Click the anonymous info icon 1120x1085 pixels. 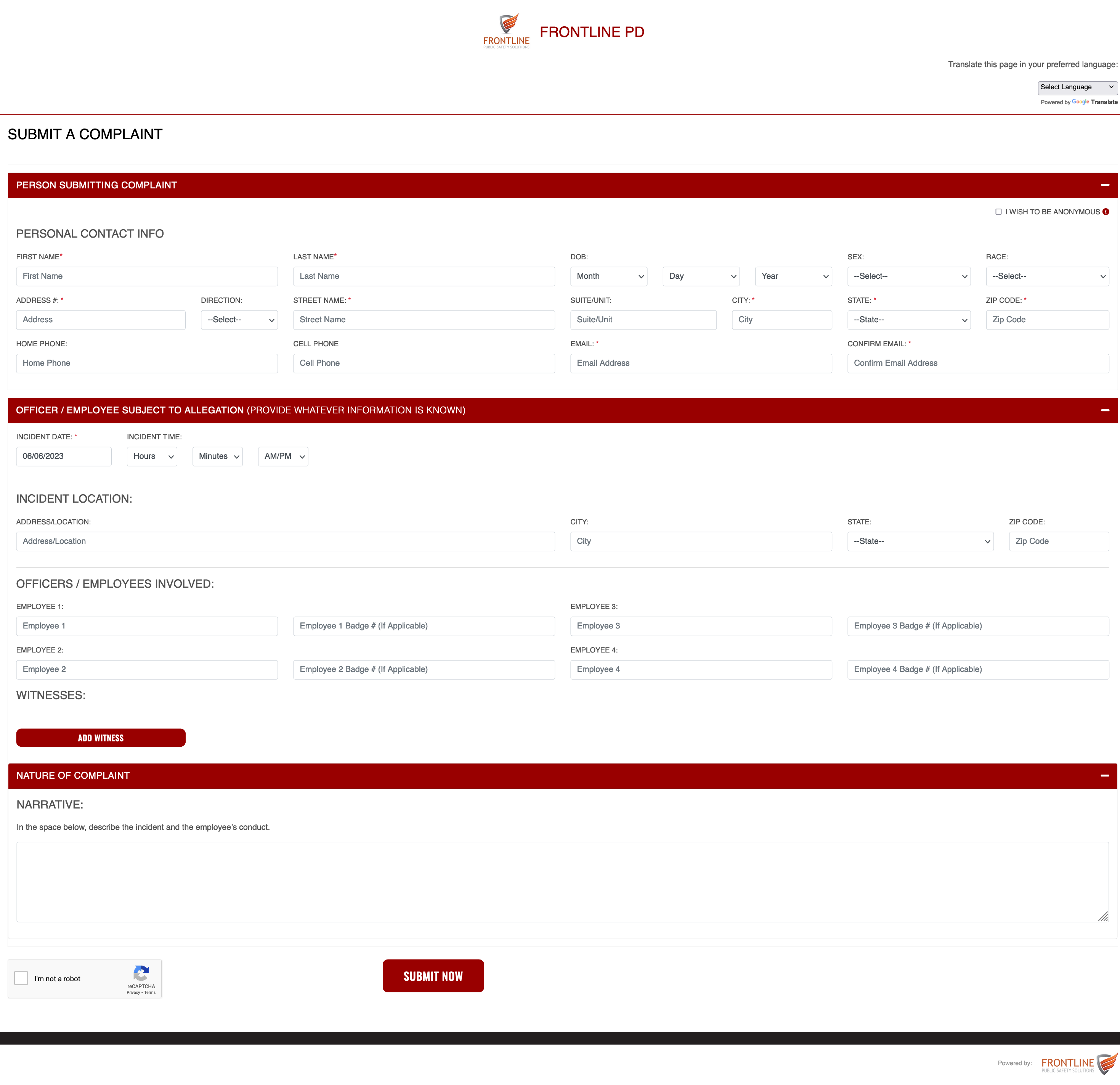click(1106, 212)
